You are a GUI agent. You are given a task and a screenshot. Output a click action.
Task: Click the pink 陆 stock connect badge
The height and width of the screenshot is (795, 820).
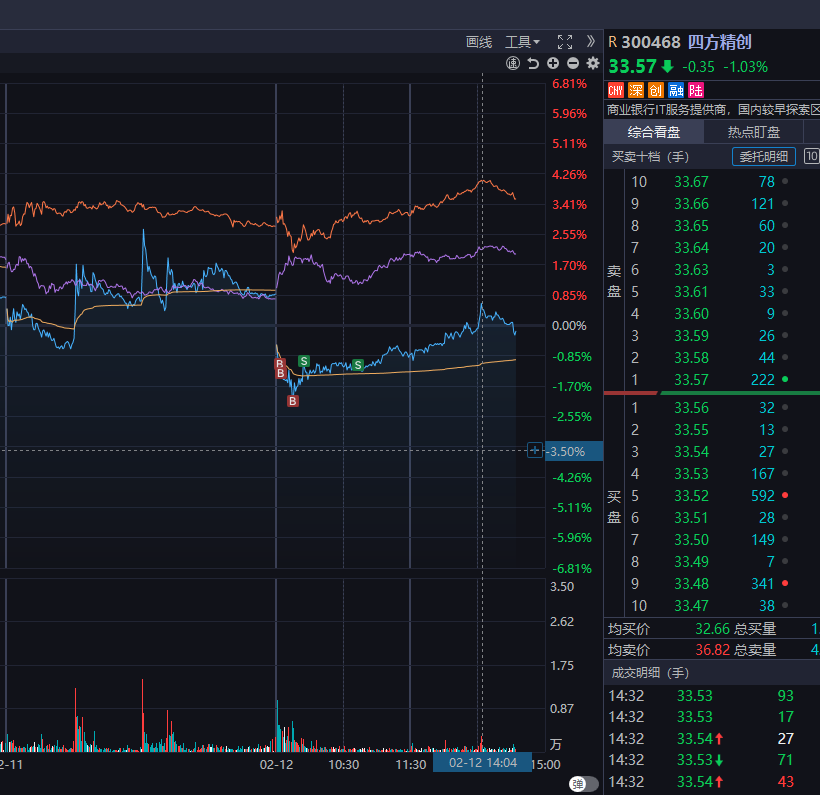pos(696,90)
